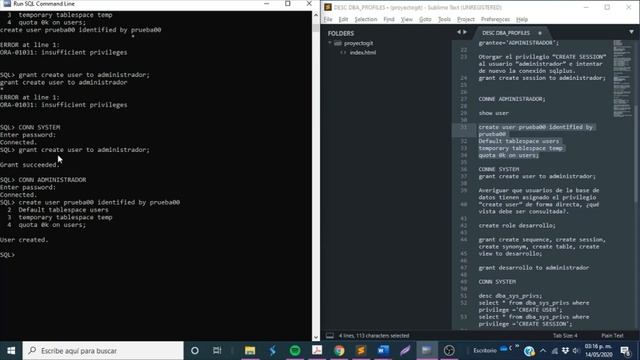The image size is (640, 360).
Task: Open Windows notification center
Action: pos(625,351)
